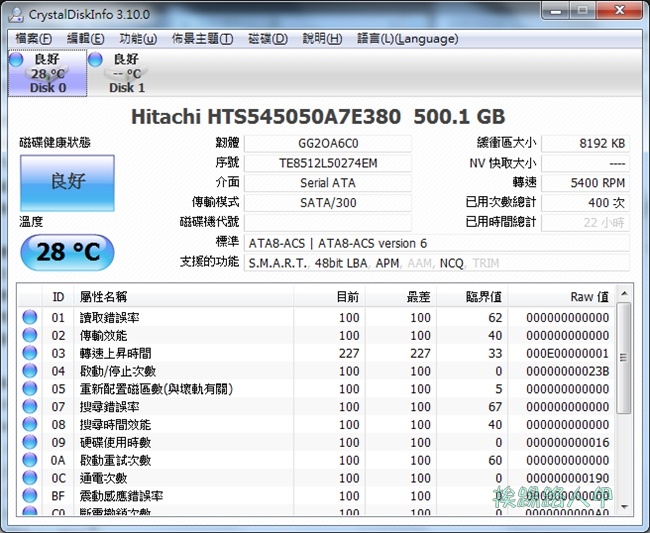The image size is (650, 533).
Task: Click the Raw 值 column header
Action: (x=562, y=297)
